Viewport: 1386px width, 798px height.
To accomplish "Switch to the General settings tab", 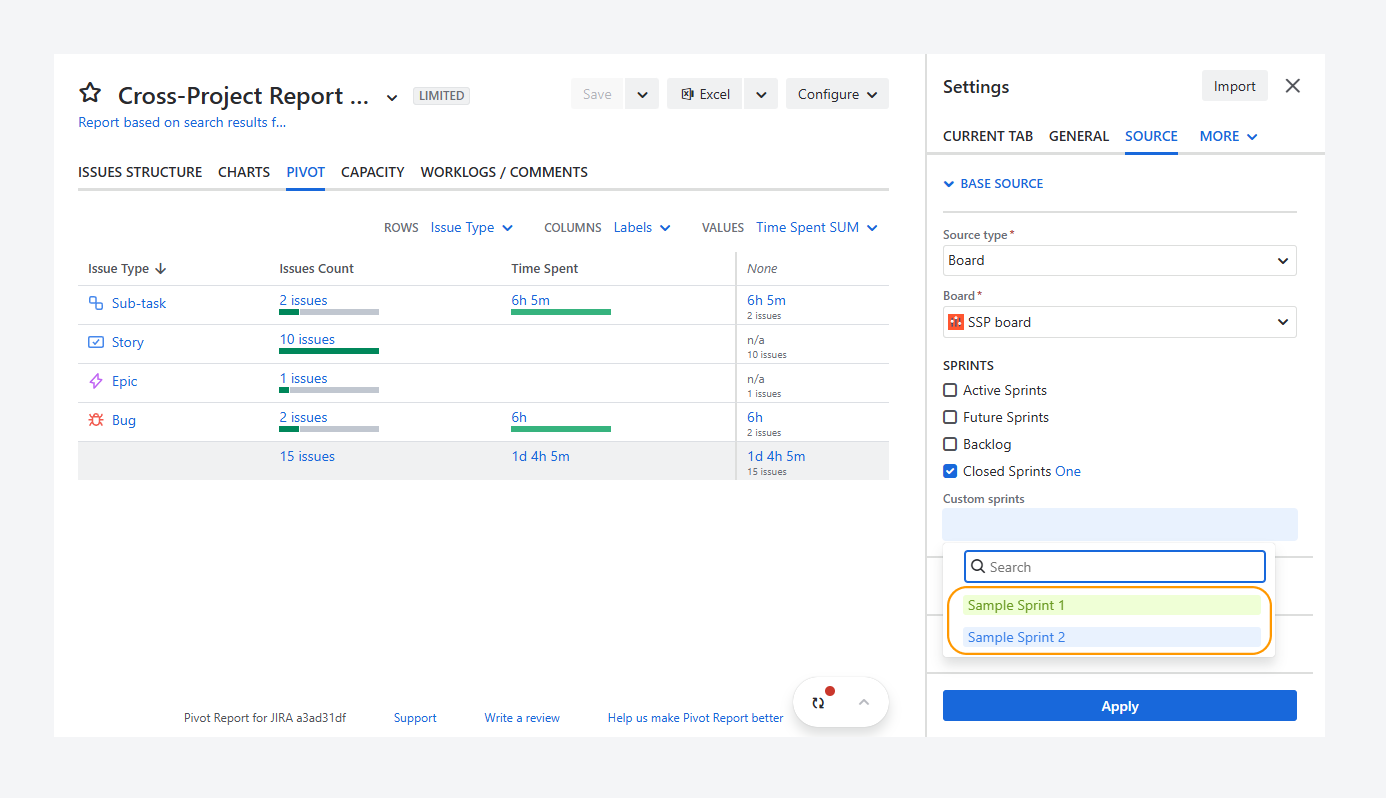I will point(1079,136).
